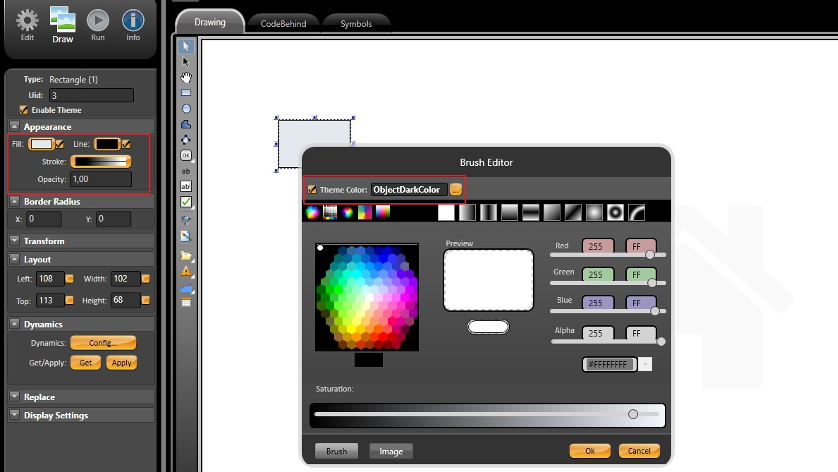Click the Ok button in Brush Editor
Viewport: 838px width, 472px height.
590,451
